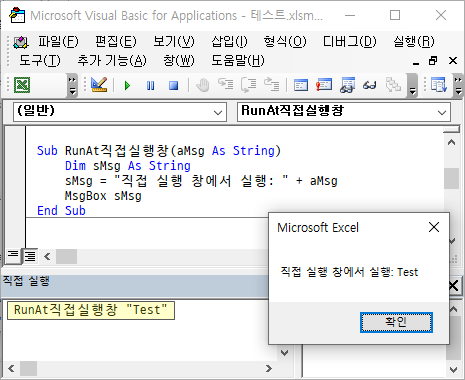Screen dimensions: 465x380
Task: Click the code pane left scroll arrow
Action: click(47, 256)
